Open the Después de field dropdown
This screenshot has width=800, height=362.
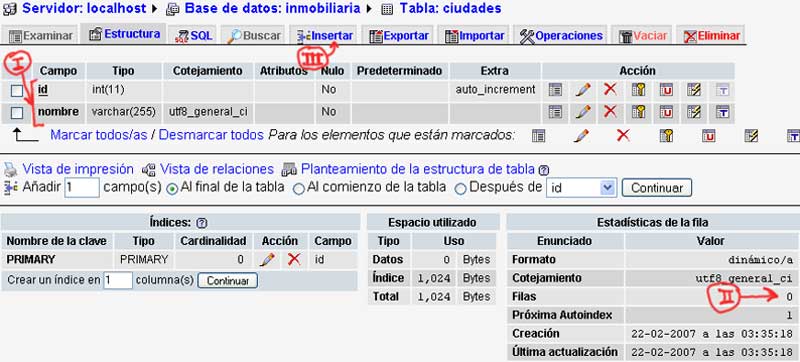click(582, 188)
